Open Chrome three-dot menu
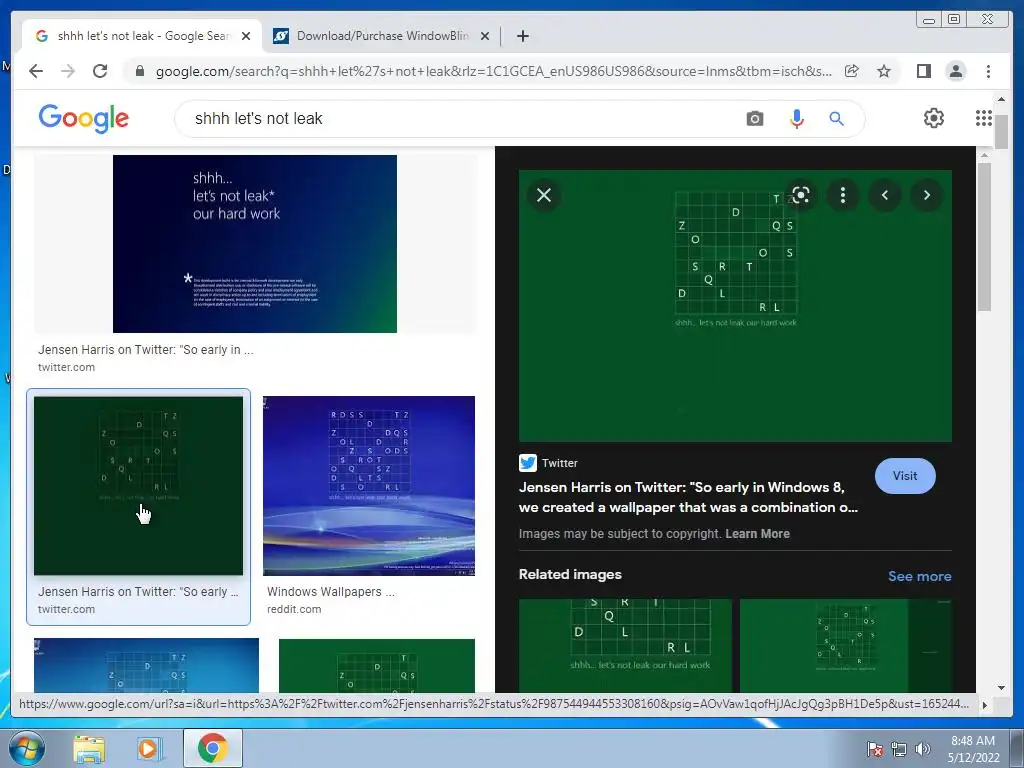 coord(988,71)
